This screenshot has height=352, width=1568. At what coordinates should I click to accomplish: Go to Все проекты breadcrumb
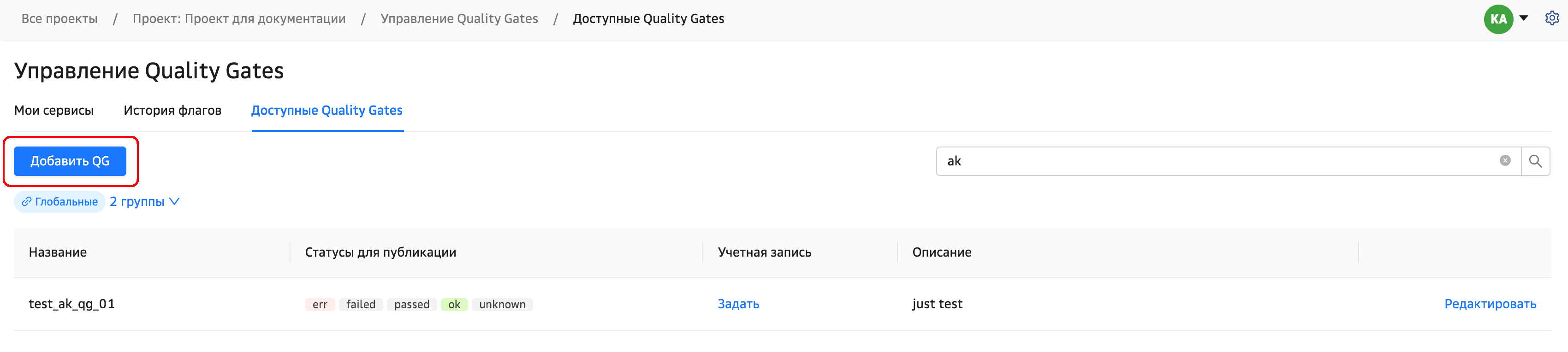[x=59, y=19]
